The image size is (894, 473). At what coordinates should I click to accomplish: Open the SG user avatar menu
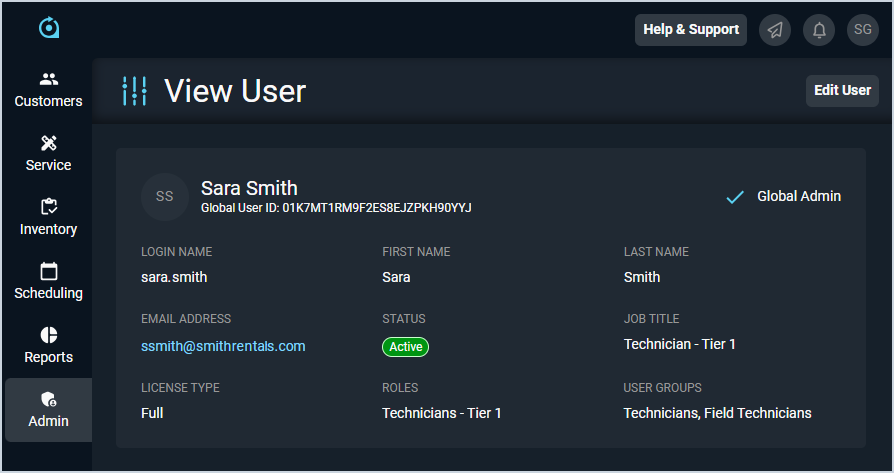point(863,30)
